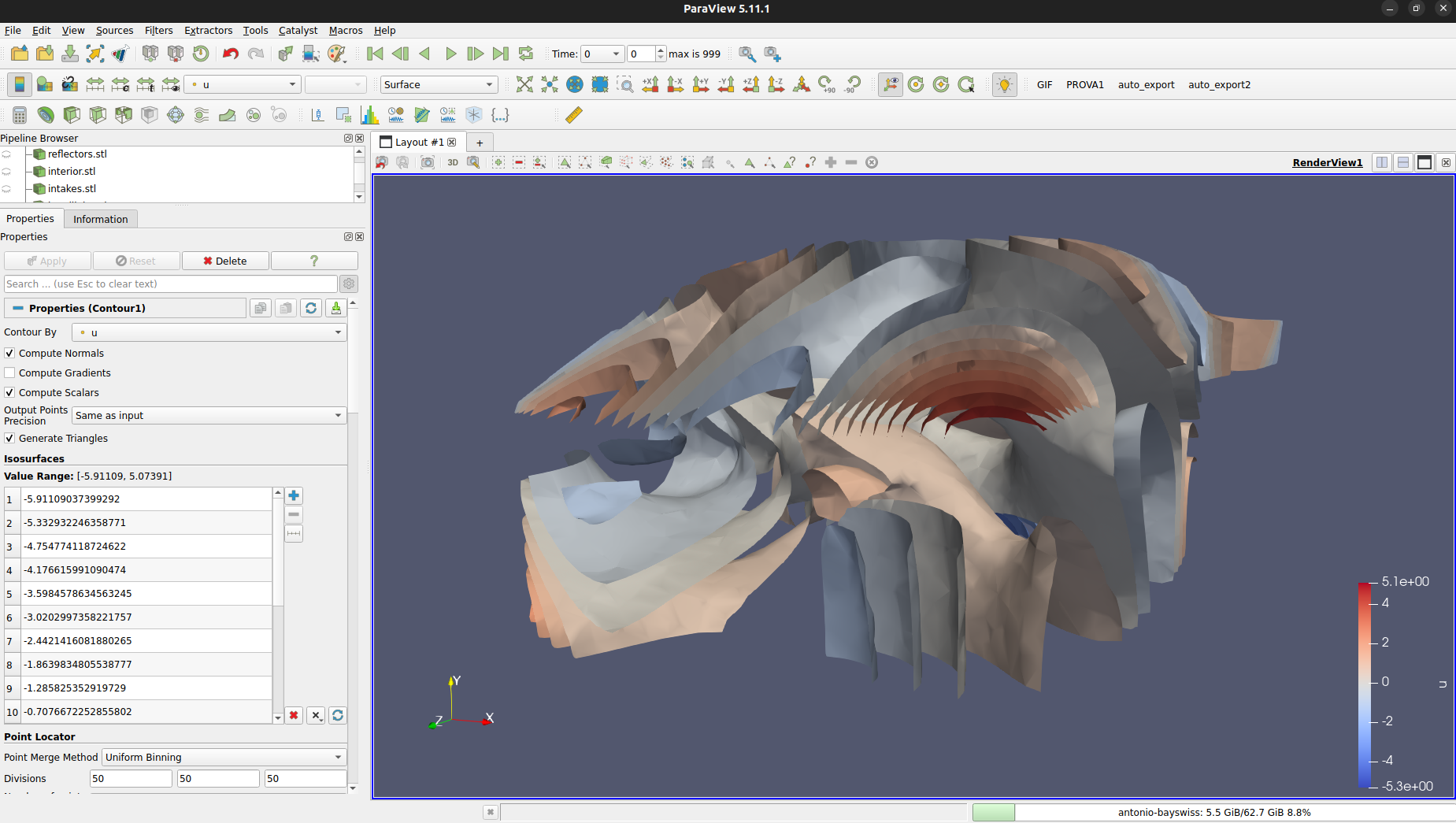Open the Slice filter
This screenshot has height=823, width=1456.
97,114
